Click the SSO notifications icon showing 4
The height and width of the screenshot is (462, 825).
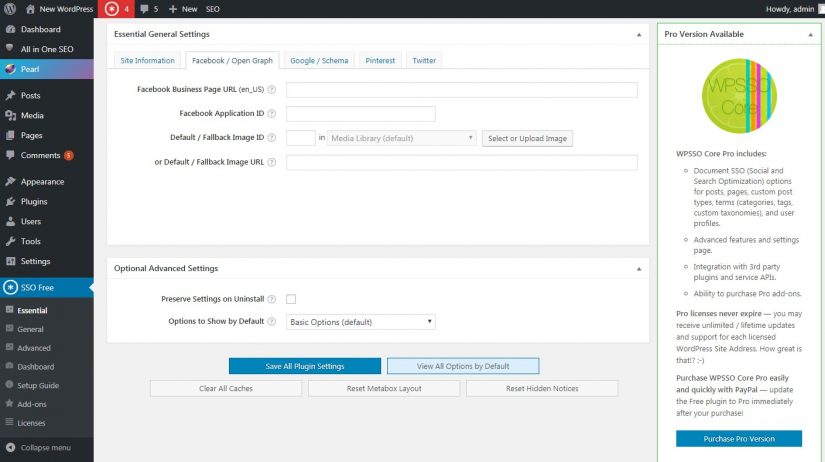(x=112, y=9)
